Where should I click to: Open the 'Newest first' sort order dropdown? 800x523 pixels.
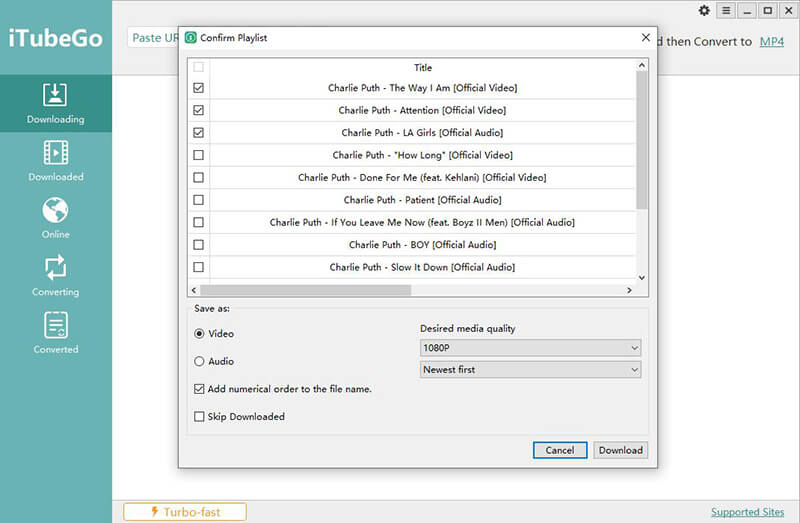coord(530,369)
